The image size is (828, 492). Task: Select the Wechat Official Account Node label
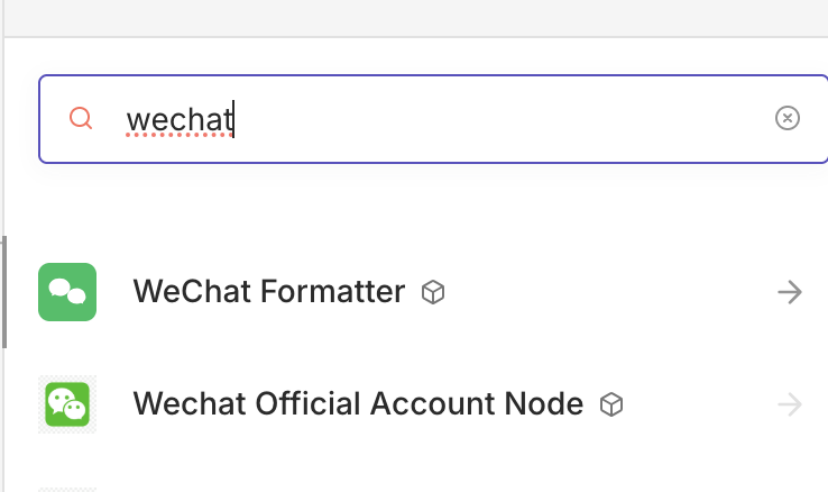(357, 404)
